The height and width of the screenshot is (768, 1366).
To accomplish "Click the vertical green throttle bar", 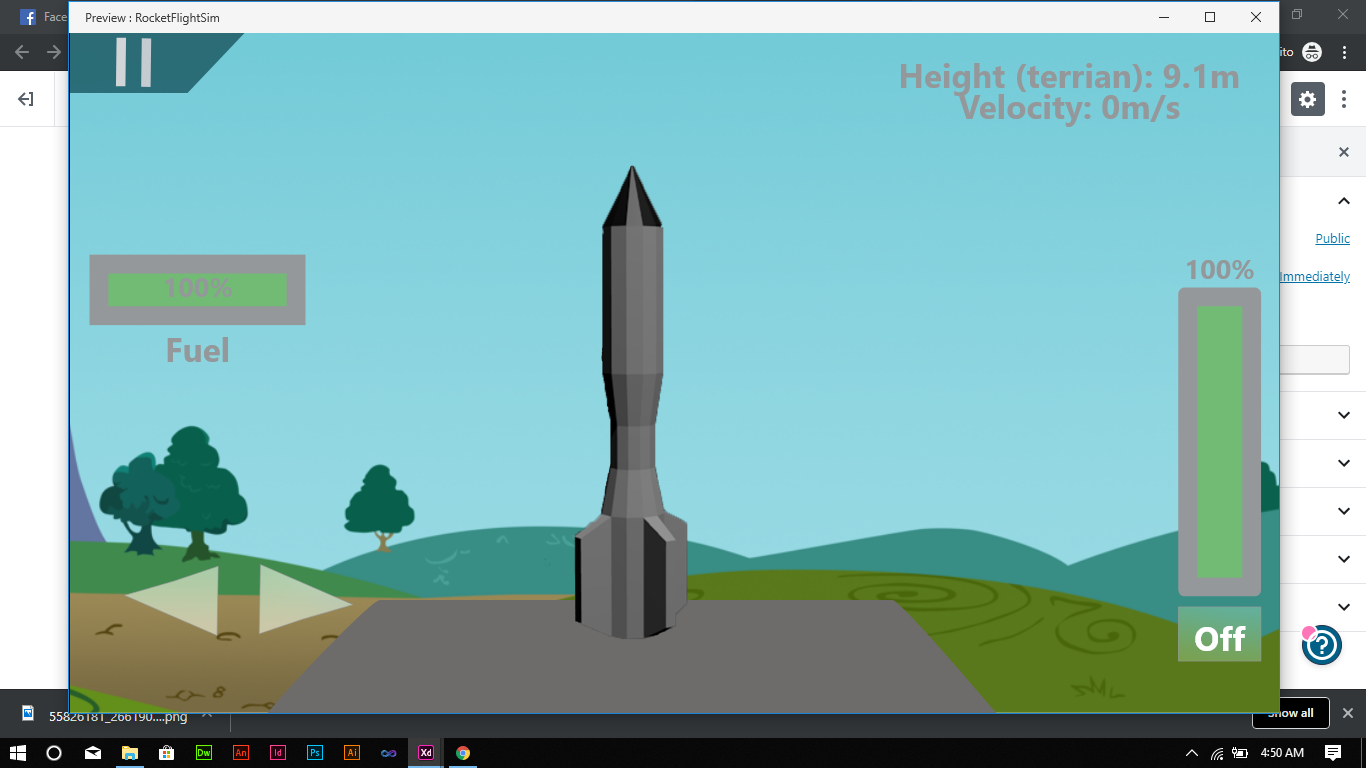I will click(x=1219, y=441).
